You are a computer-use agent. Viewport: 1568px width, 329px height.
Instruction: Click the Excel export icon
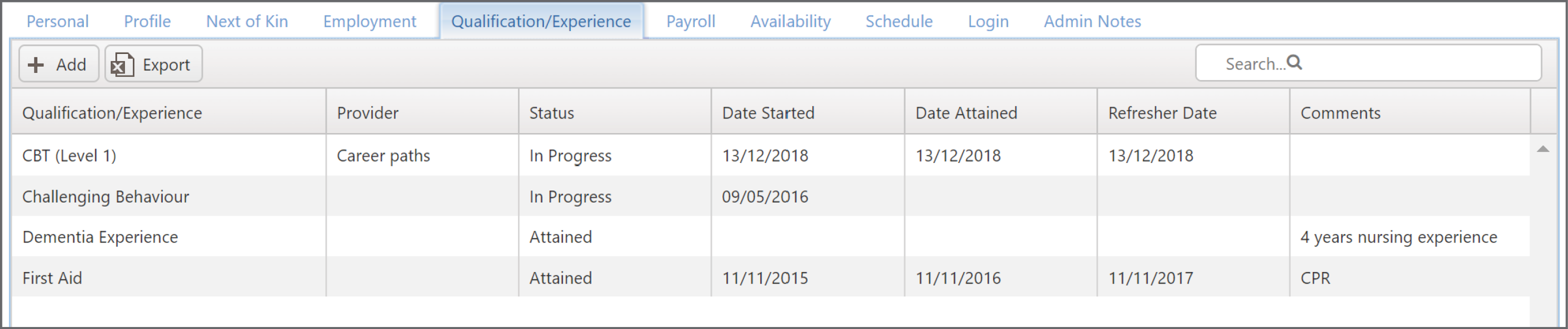point(122,64)
